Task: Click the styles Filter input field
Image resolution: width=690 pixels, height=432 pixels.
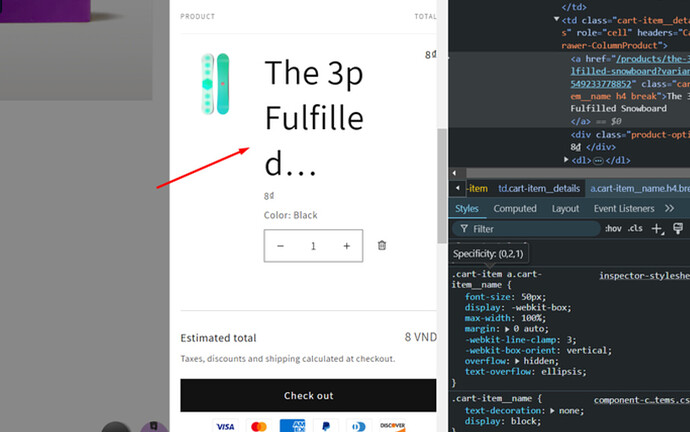Action: tap(526, 229)
